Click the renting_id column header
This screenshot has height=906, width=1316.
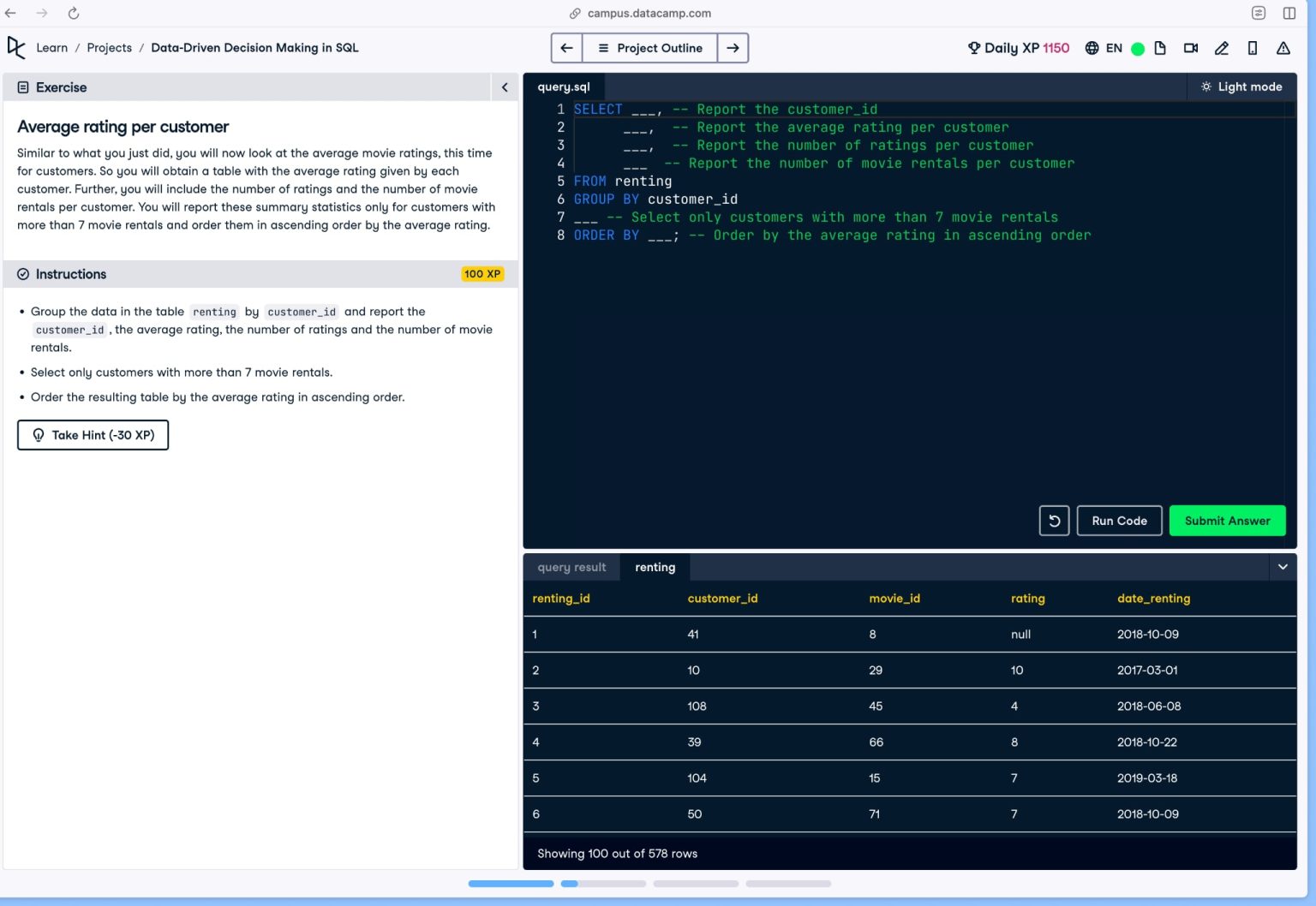(x=561, y=599)
